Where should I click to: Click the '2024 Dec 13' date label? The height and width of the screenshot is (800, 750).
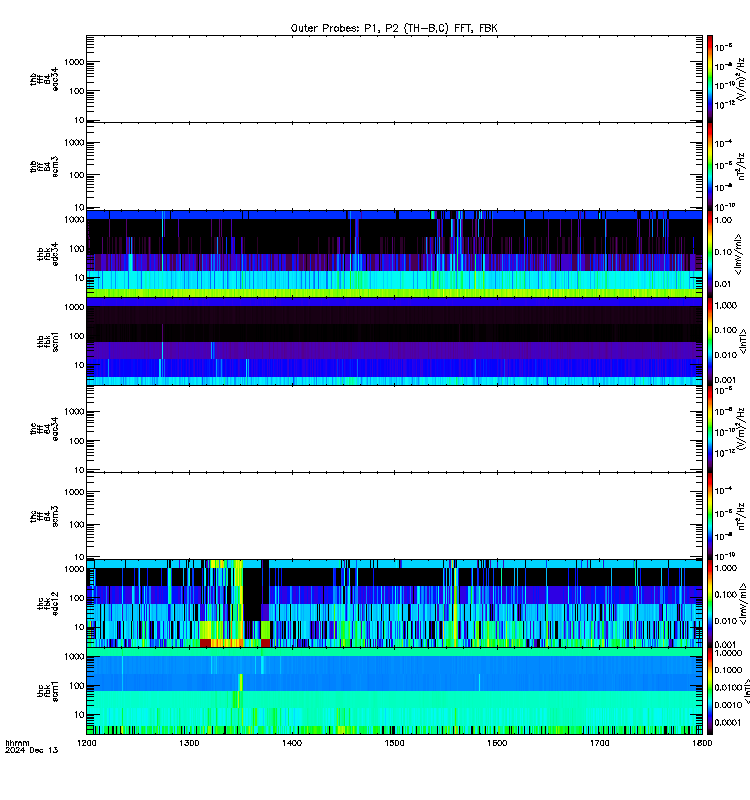(32, 750)
